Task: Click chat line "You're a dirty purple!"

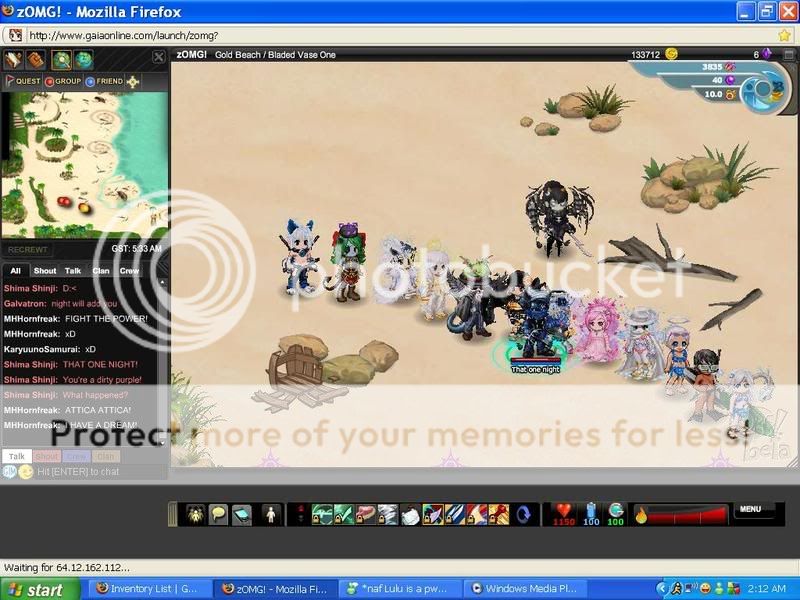Action: tap(102, 380)
